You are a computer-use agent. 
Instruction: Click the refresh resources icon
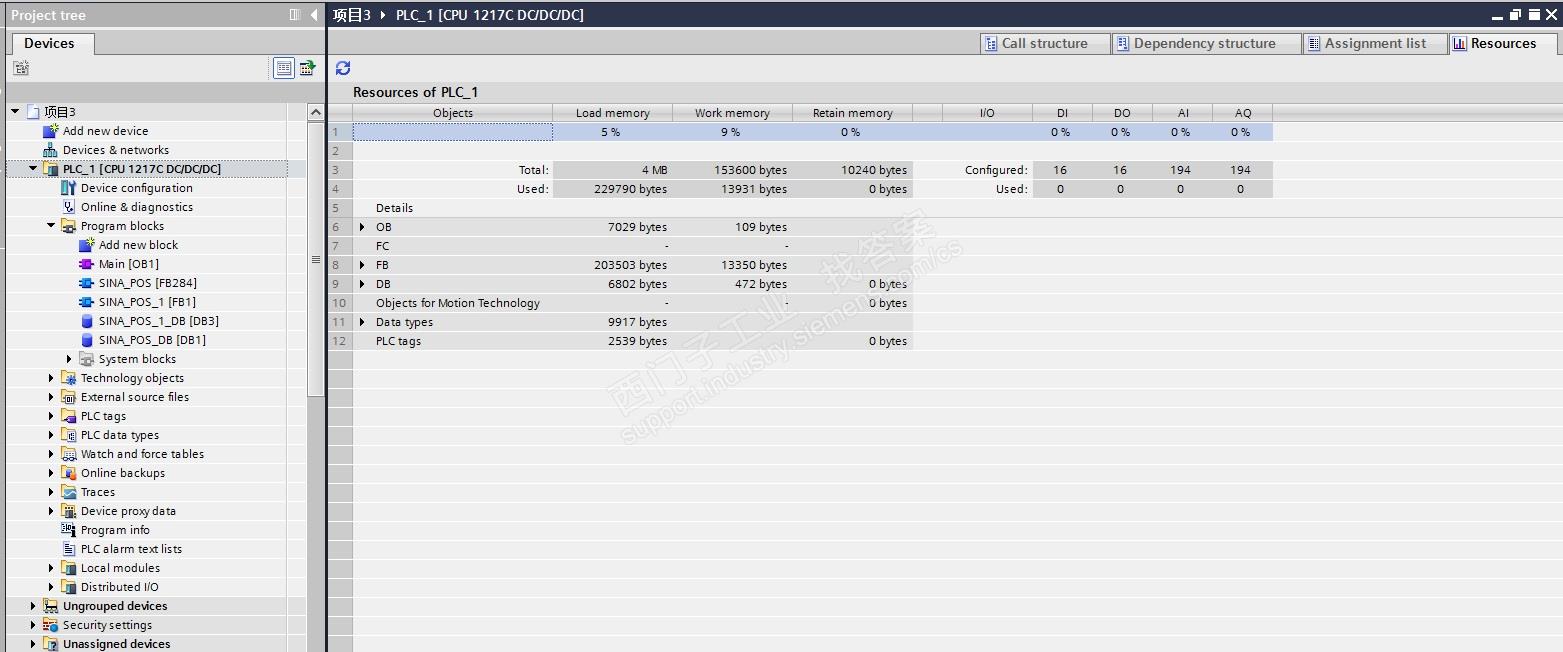pos(343,68)
